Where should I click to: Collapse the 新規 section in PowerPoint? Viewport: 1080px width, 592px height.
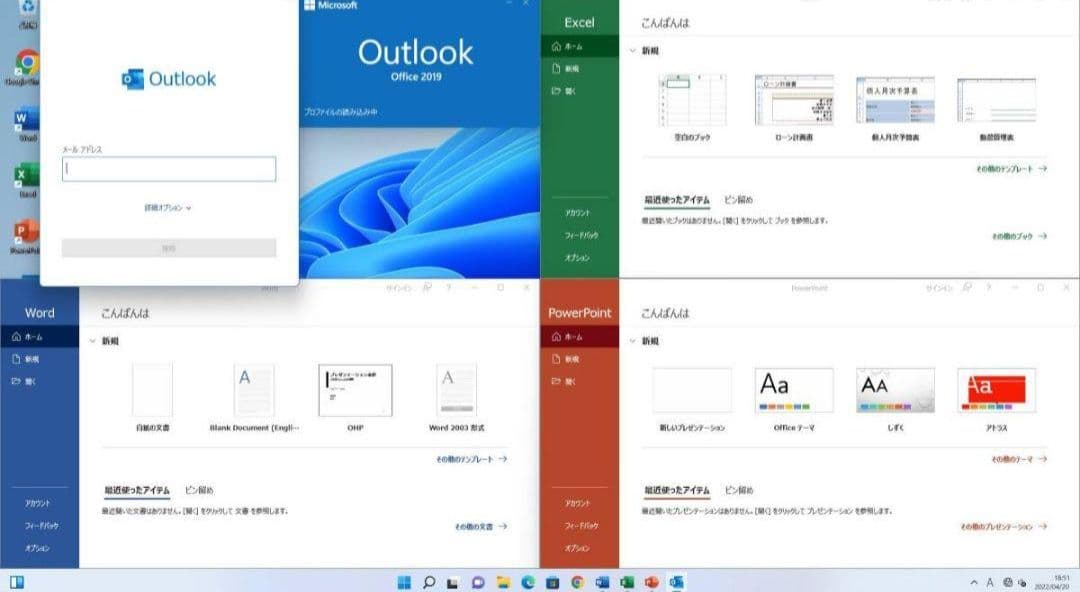tap(633, 339)
